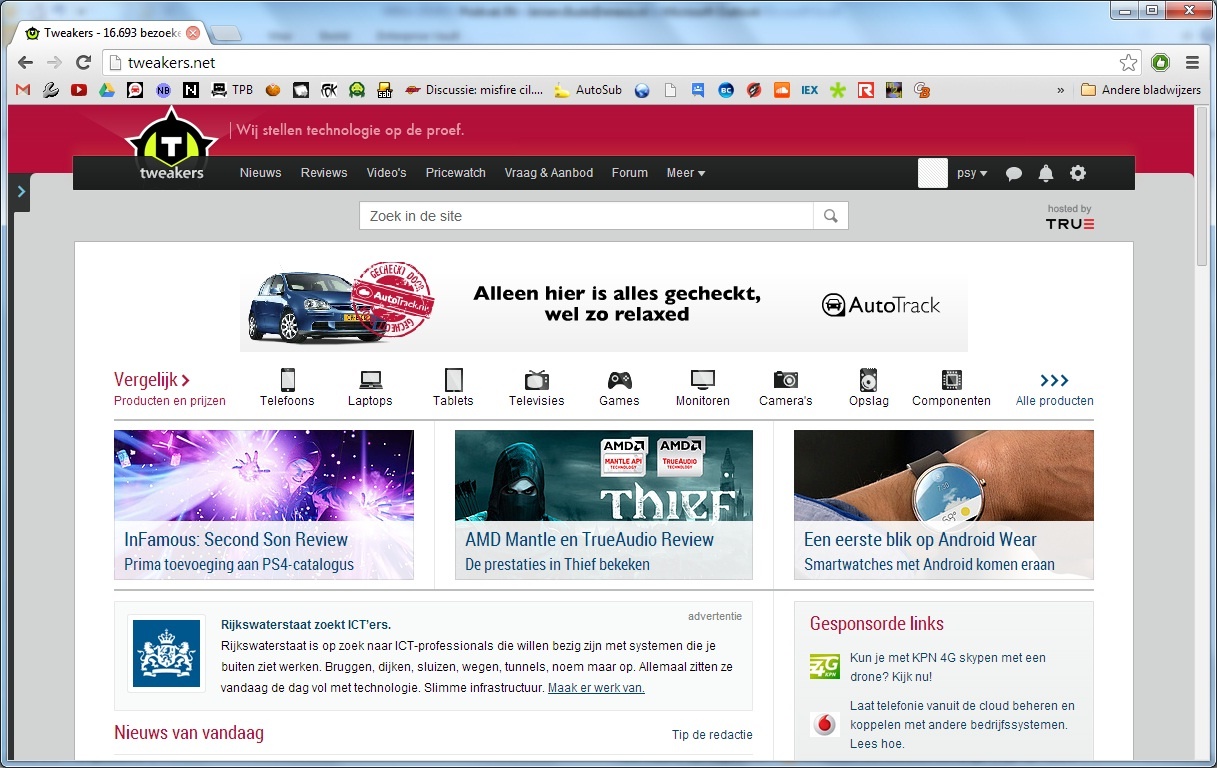
Task: Open the YouTube bookmark icon
Action: [x=79, y=90]
